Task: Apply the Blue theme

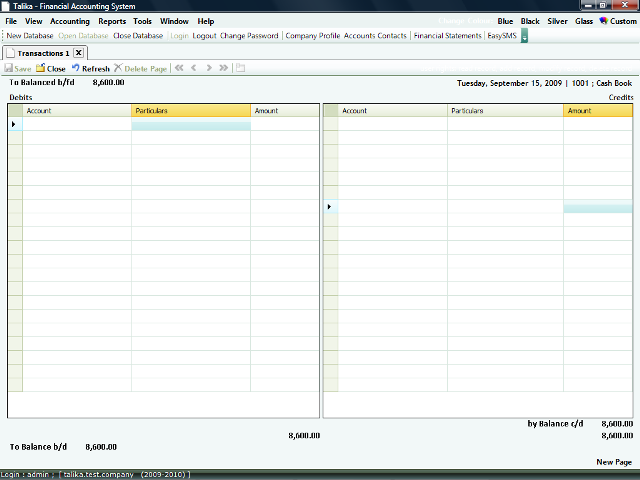Action: point(505,21)
